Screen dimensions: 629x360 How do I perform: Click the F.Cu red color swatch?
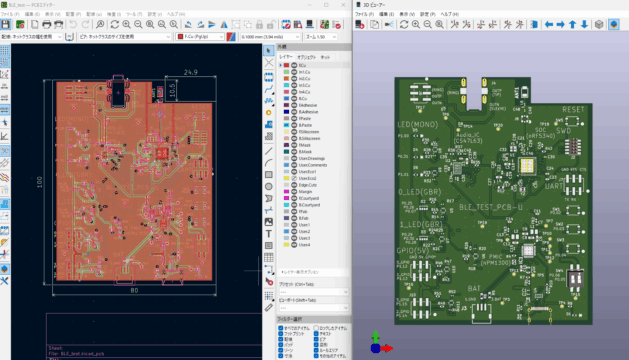point(286,65)
